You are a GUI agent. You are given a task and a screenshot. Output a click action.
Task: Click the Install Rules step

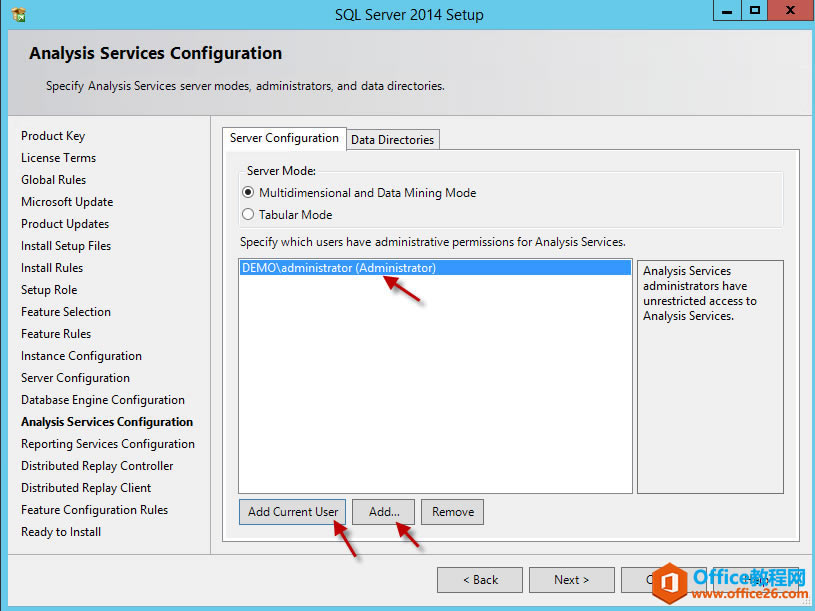click(x=52, y=268)
